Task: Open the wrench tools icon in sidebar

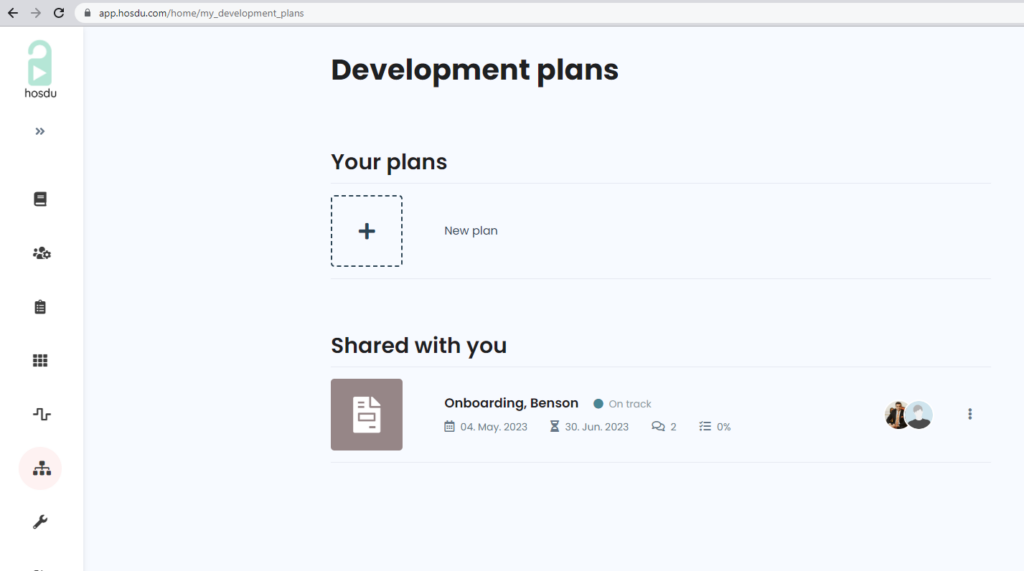Action: coord(40,522)
